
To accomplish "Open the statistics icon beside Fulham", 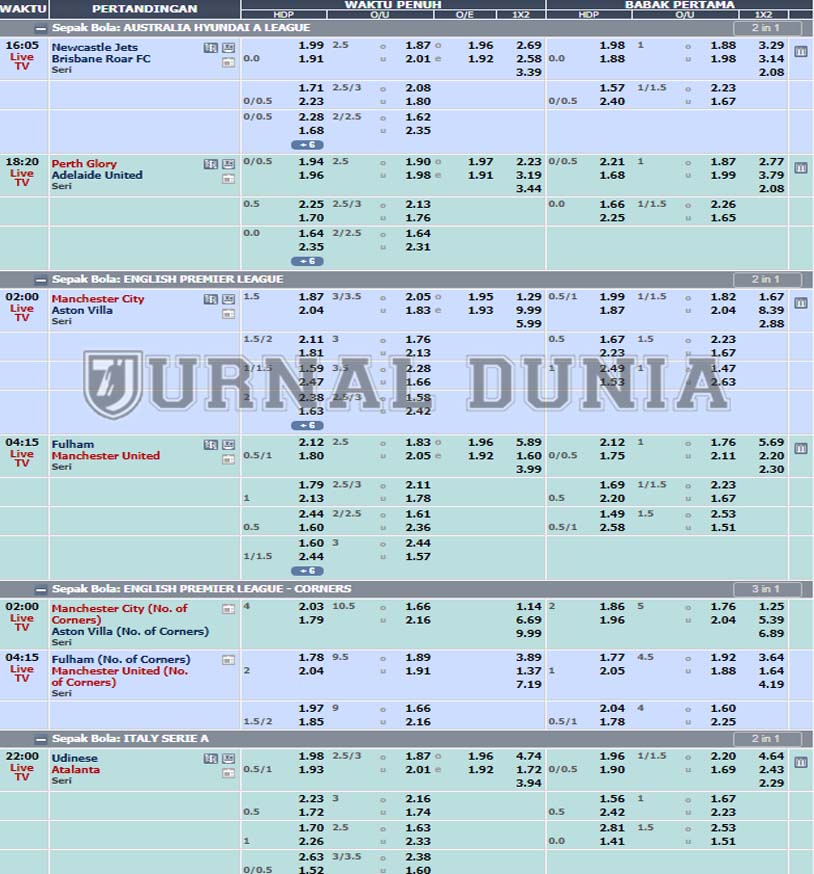I will click(210, 445).
